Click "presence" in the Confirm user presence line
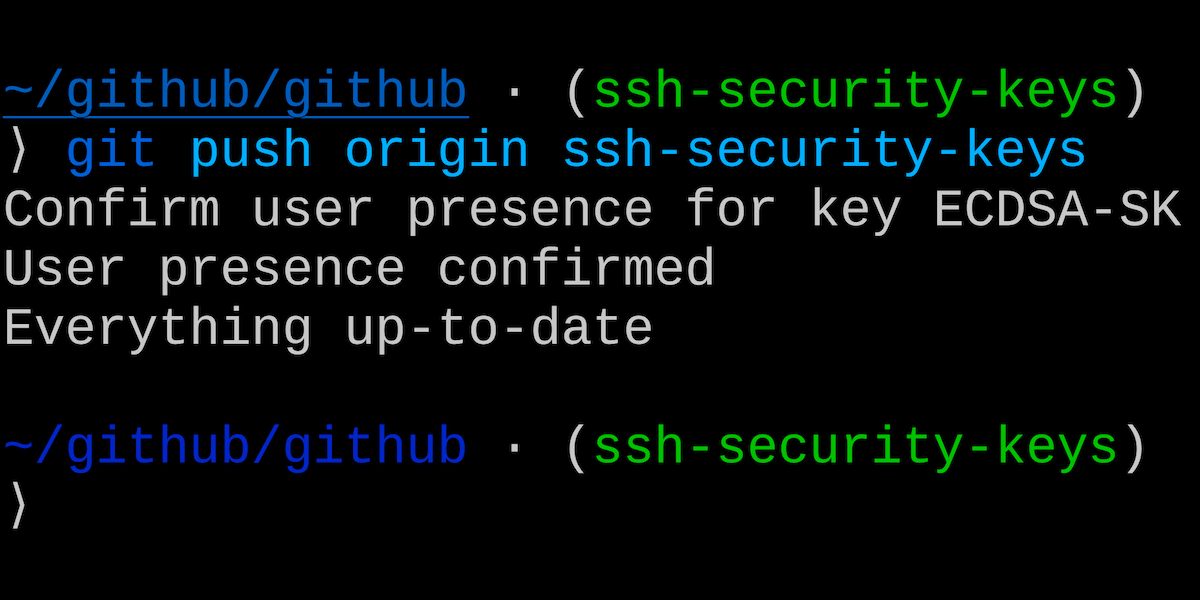The height and width of the screenshot is (600, 1200). 529,211
